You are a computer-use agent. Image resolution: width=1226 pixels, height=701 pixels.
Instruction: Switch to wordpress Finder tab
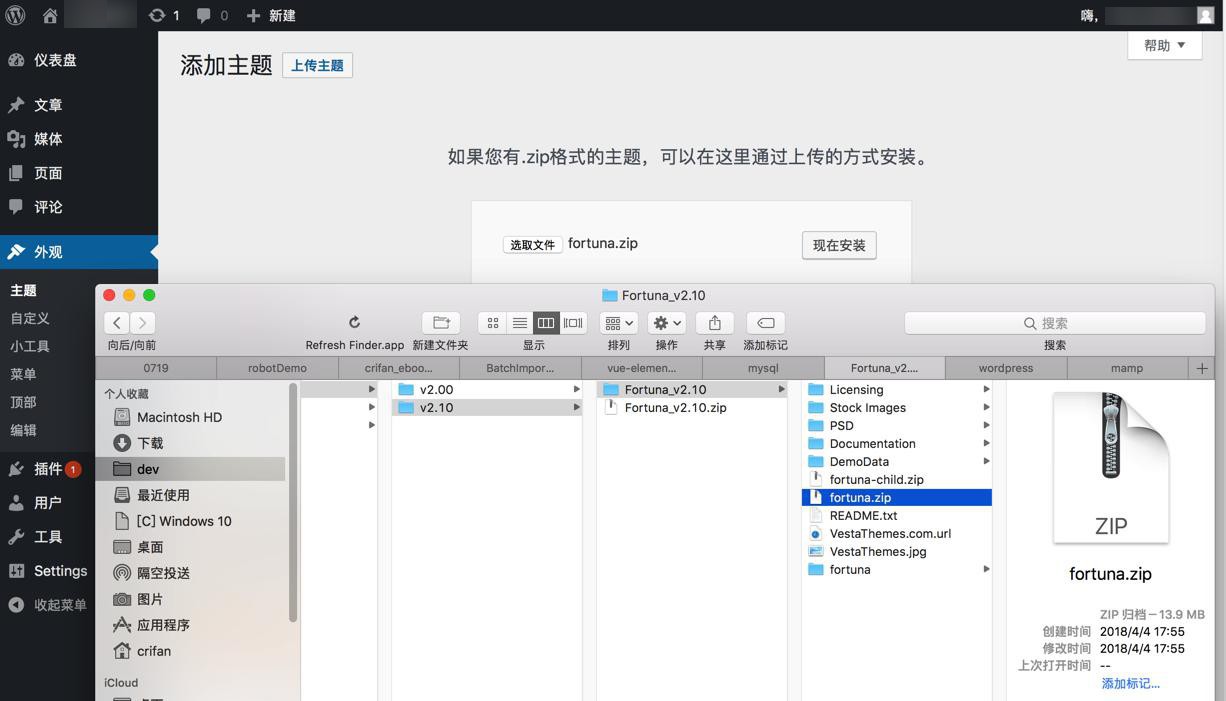1006,368
